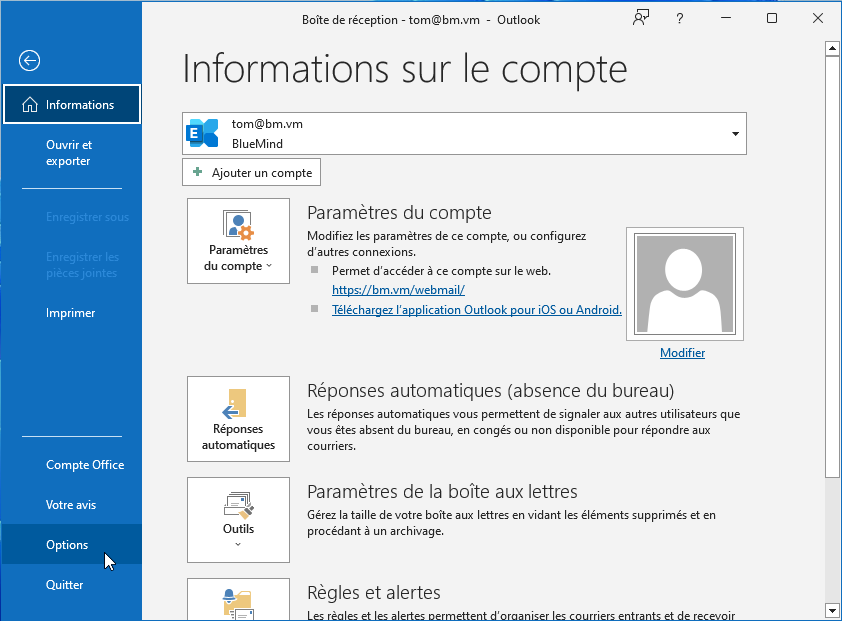Open the Ouvrir et exporter menu
842x621 pixels.
68,153
